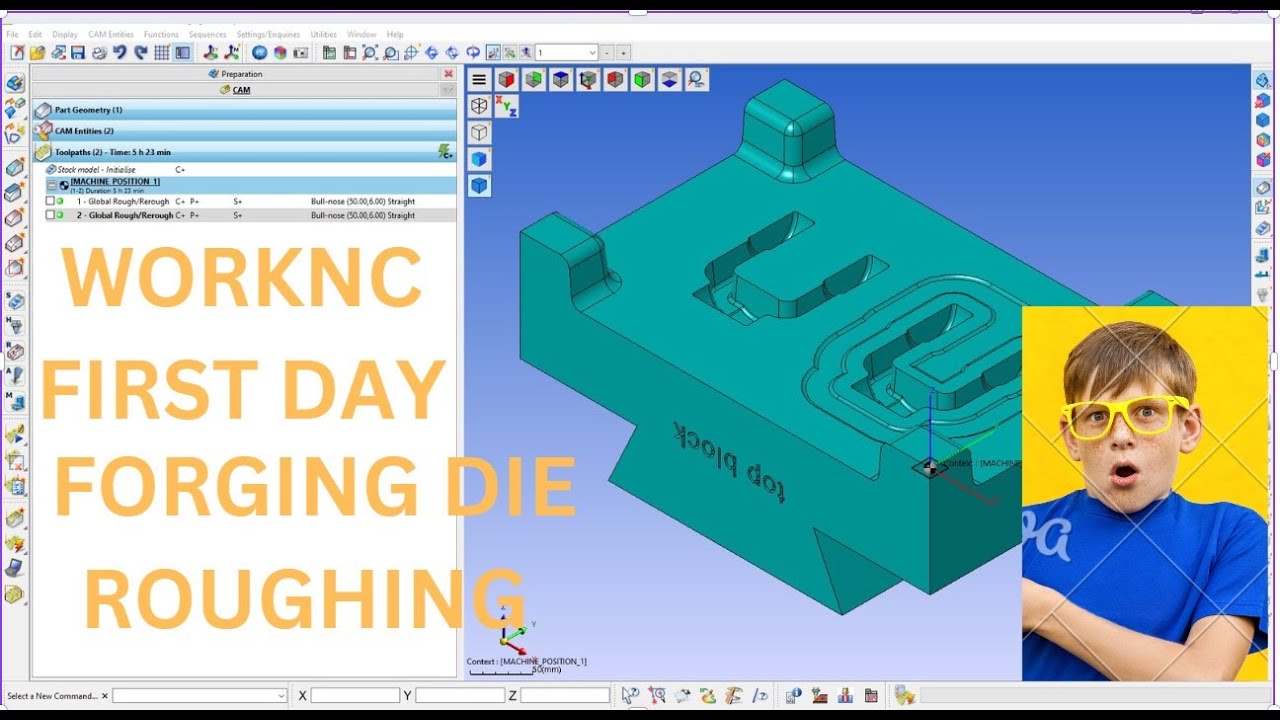Click the Y coordinate input field
1280x720 pixels.
460,696
